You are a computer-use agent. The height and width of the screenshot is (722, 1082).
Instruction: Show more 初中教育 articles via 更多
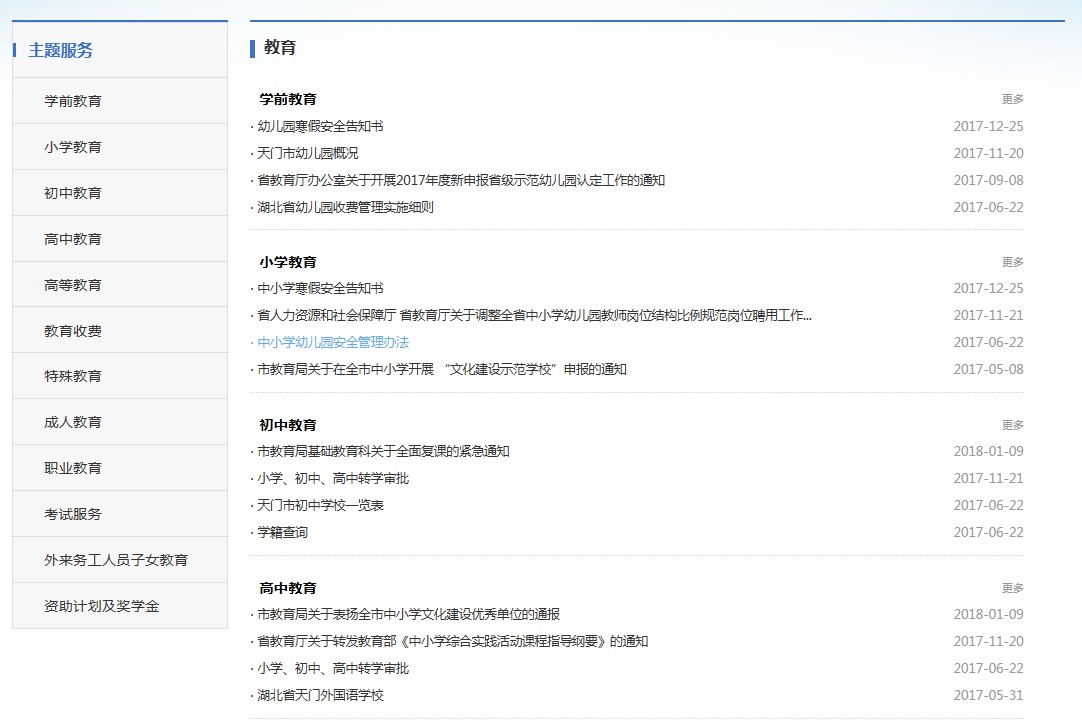pos(1012,425)
